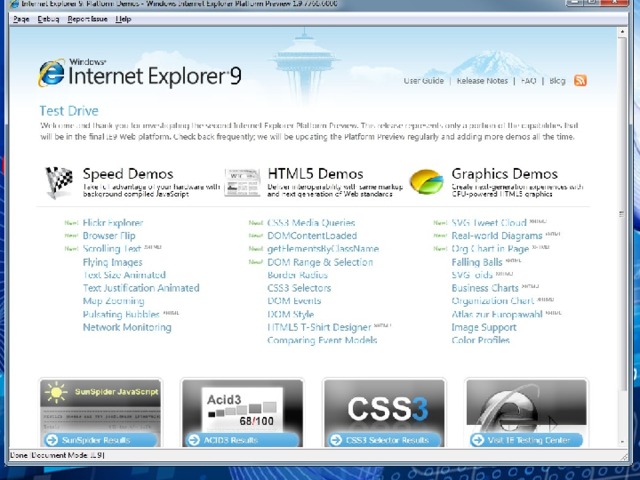This screenshot has height=480, width=640.
Task: Open the CSS3 Media Queries demo
Action: [x=311, y=223]
